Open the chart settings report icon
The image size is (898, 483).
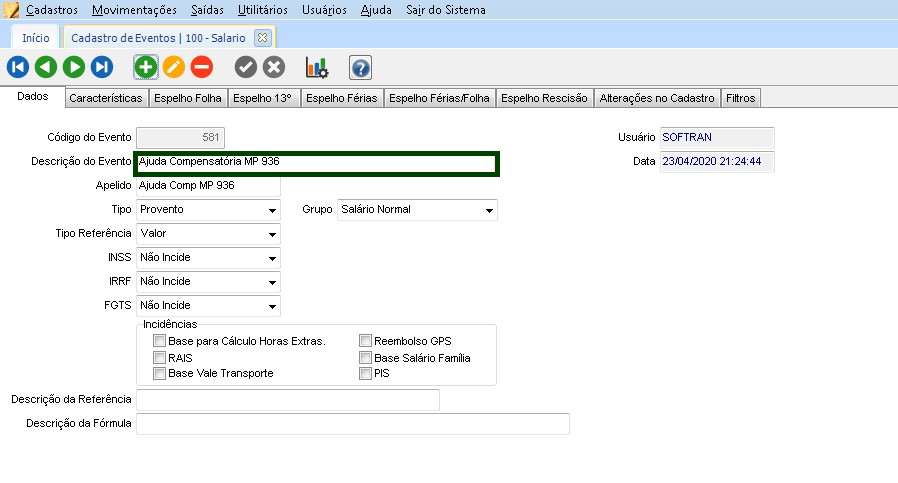tap(317, 67)
